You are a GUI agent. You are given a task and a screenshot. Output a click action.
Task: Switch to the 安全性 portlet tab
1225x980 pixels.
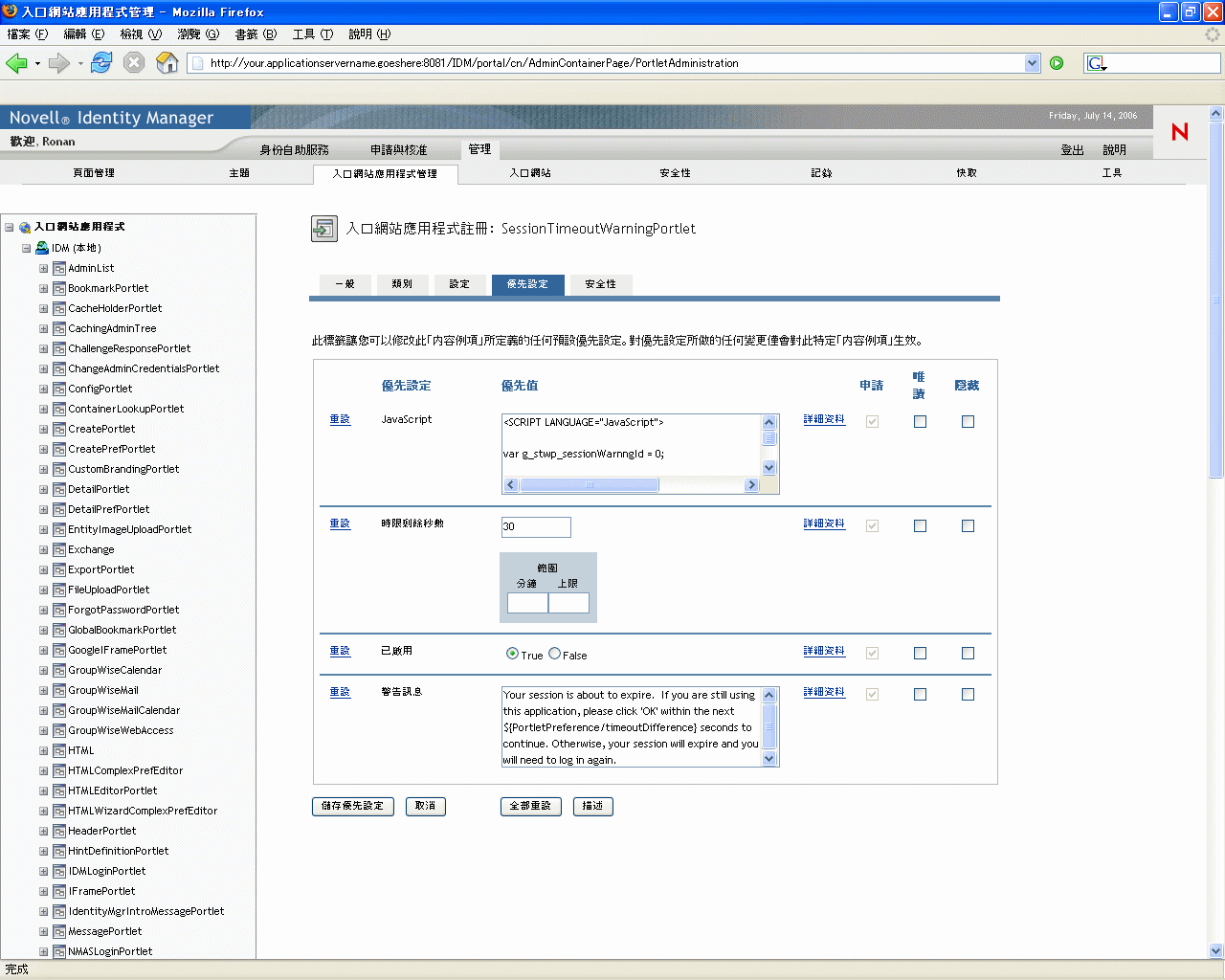pyautogui.click(x=601, y=284)
